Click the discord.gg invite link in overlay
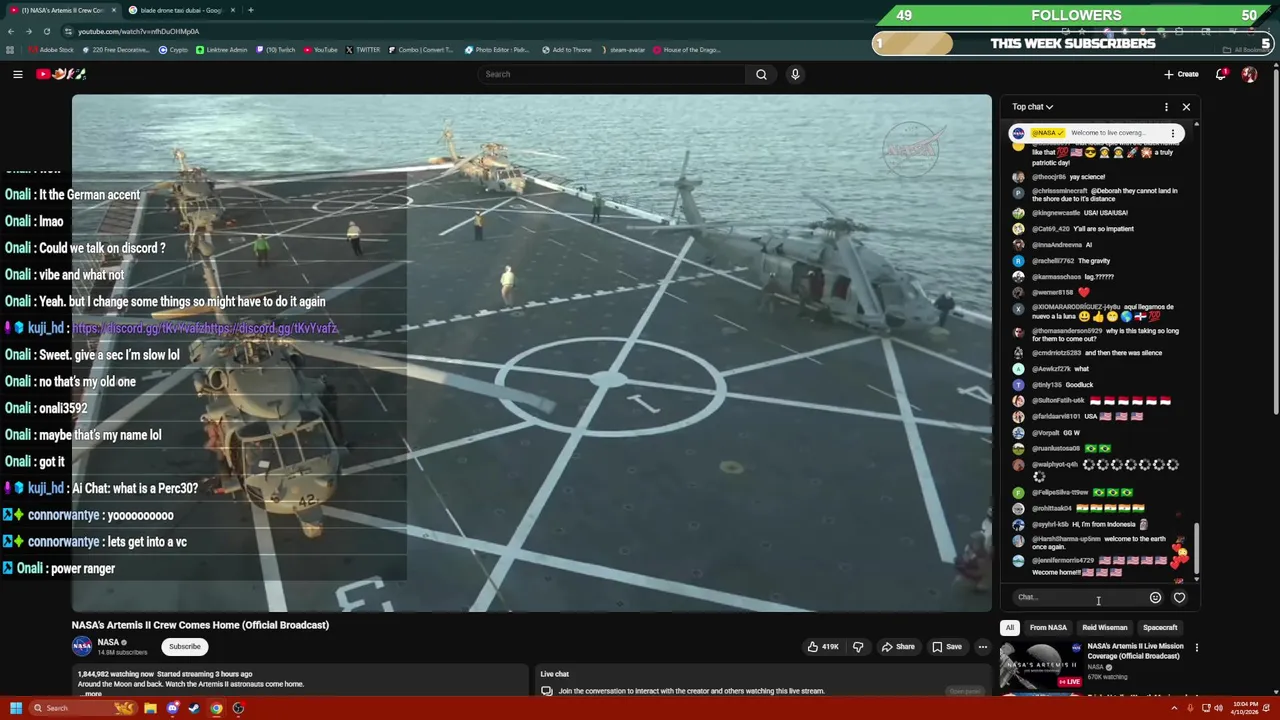Screen dimensions: 1280x720 coord(204,328)
